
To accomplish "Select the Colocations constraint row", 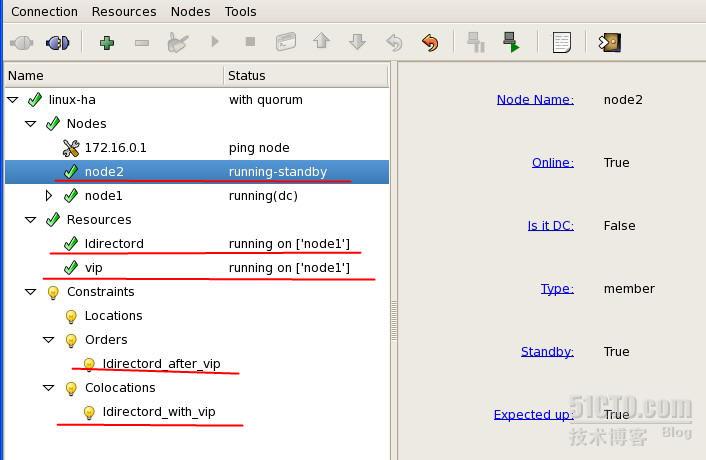I will [197, 388].
